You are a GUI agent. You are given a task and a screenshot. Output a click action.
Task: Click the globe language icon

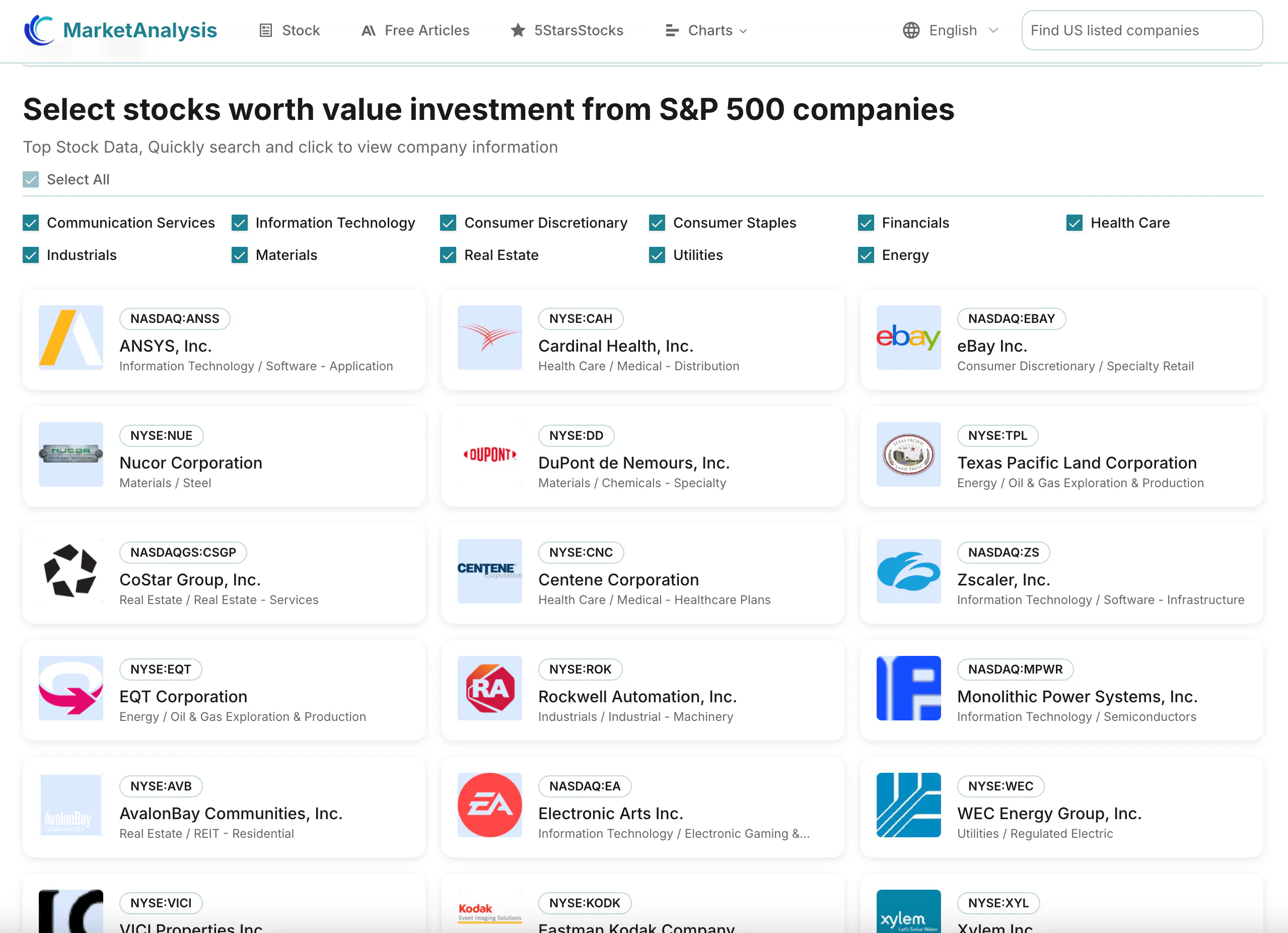[911, 30]
